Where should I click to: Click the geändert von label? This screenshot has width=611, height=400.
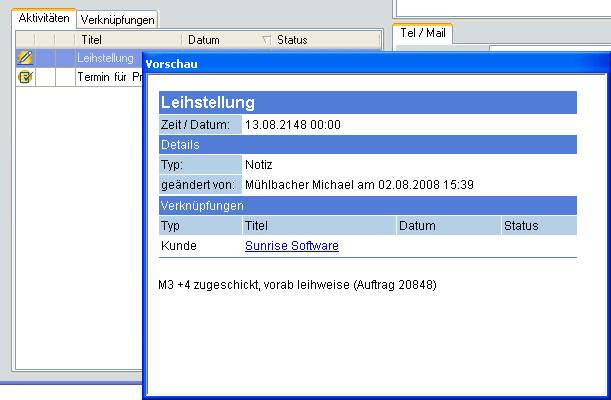[x=198, y=185]
